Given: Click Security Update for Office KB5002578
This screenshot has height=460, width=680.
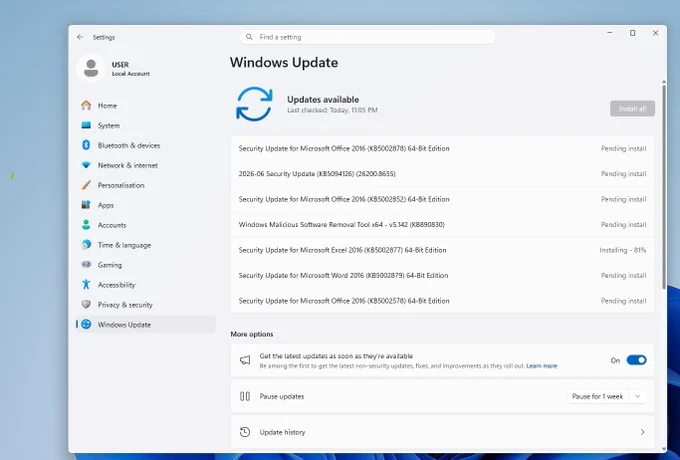Looking at the screenshot, I should pyautogui.click(x=442, y=301).
